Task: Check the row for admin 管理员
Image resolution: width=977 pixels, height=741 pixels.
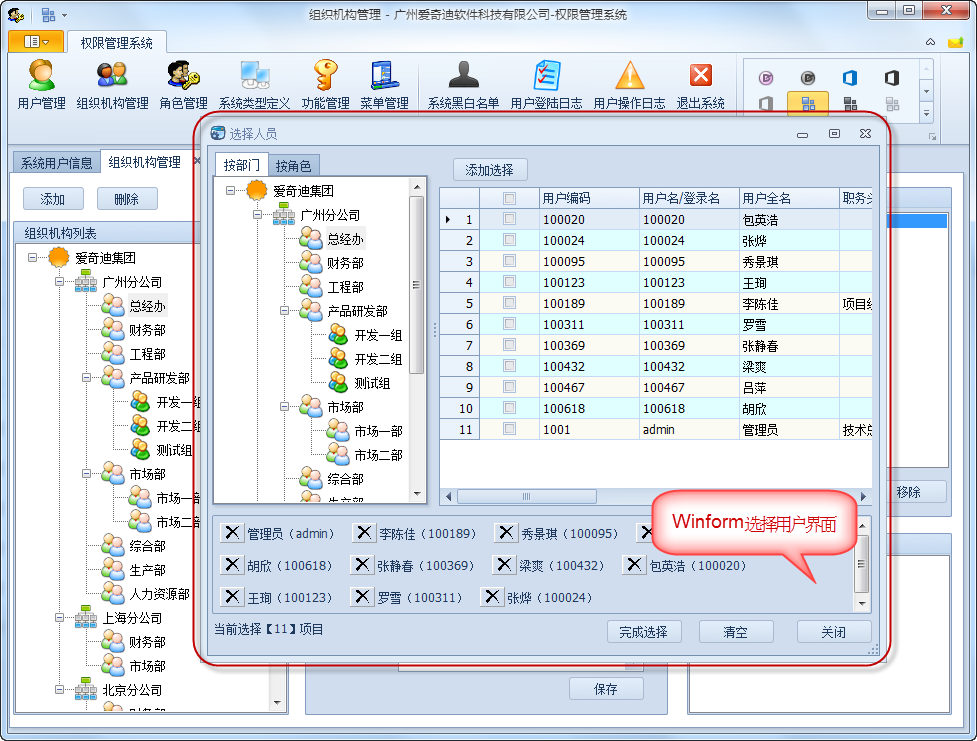Action: [x=510, y=429]
